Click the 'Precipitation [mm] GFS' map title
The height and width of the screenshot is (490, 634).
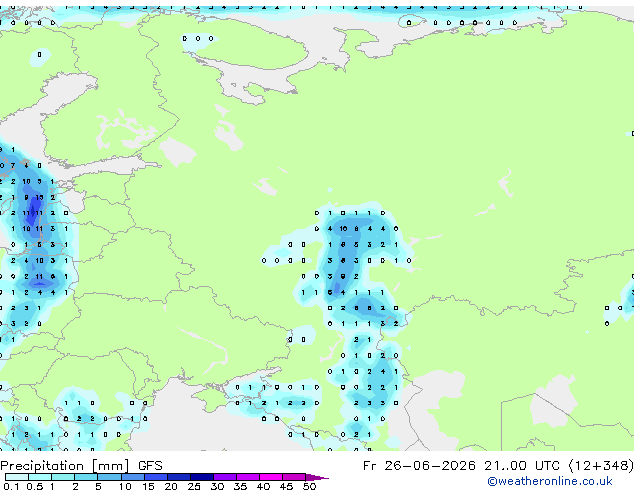pyautogui.click(x=81, y=466)
